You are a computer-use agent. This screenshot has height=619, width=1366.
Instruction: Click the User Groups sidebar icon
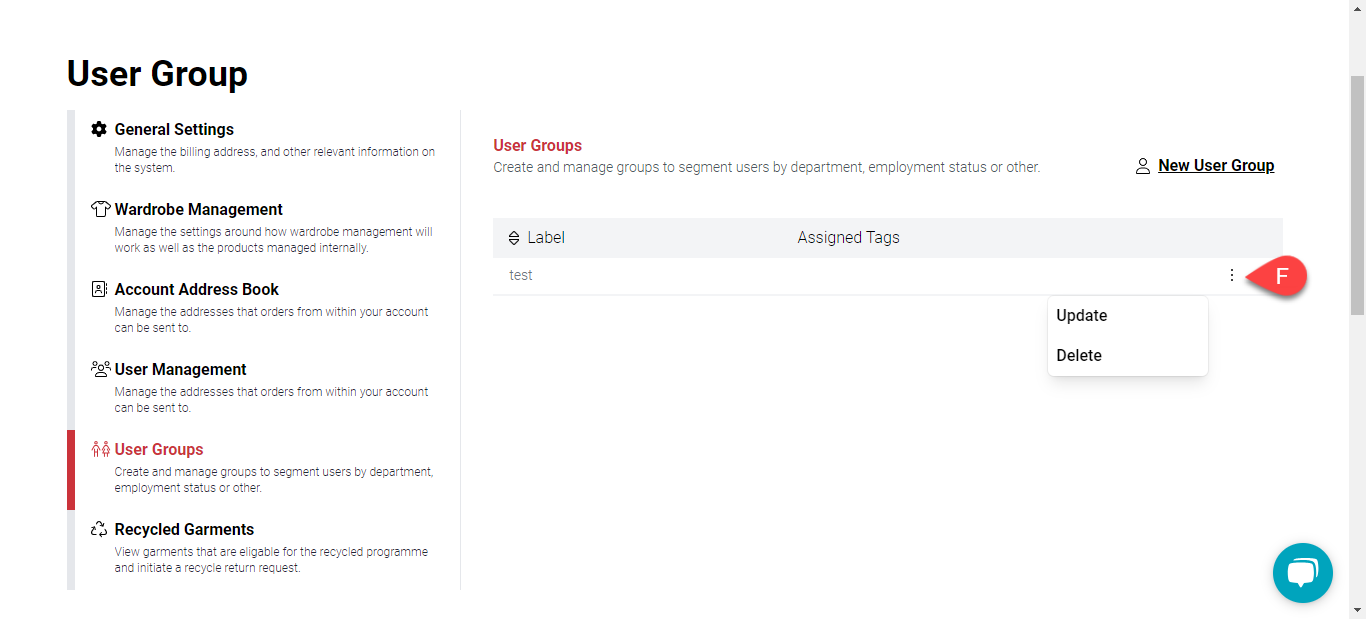point(99,449)
